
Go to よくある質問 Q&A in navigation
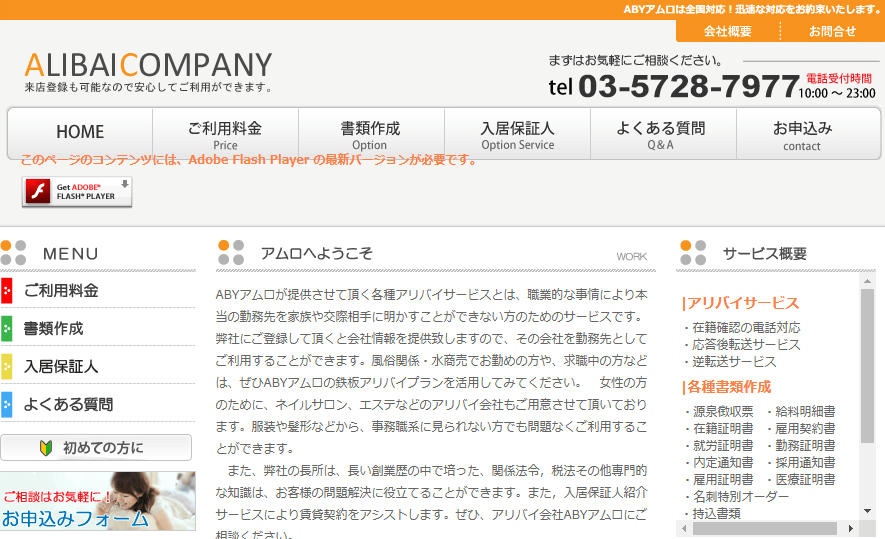point(661,135)
